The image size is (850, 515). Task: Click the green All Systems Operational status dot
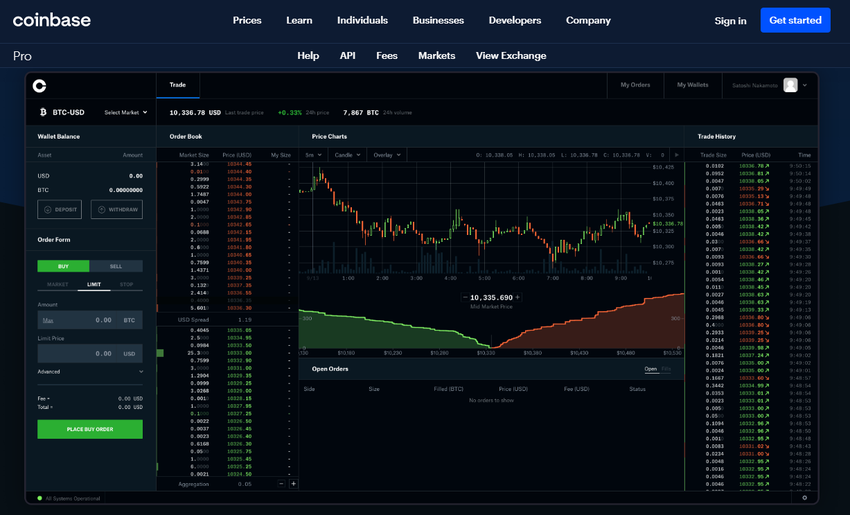coord(40,498)
